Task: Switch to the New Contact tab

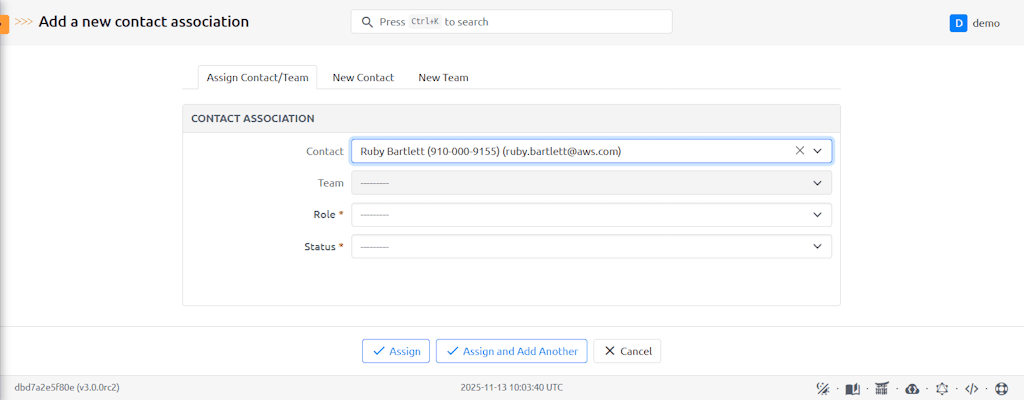Action: (x=363, y=77)
